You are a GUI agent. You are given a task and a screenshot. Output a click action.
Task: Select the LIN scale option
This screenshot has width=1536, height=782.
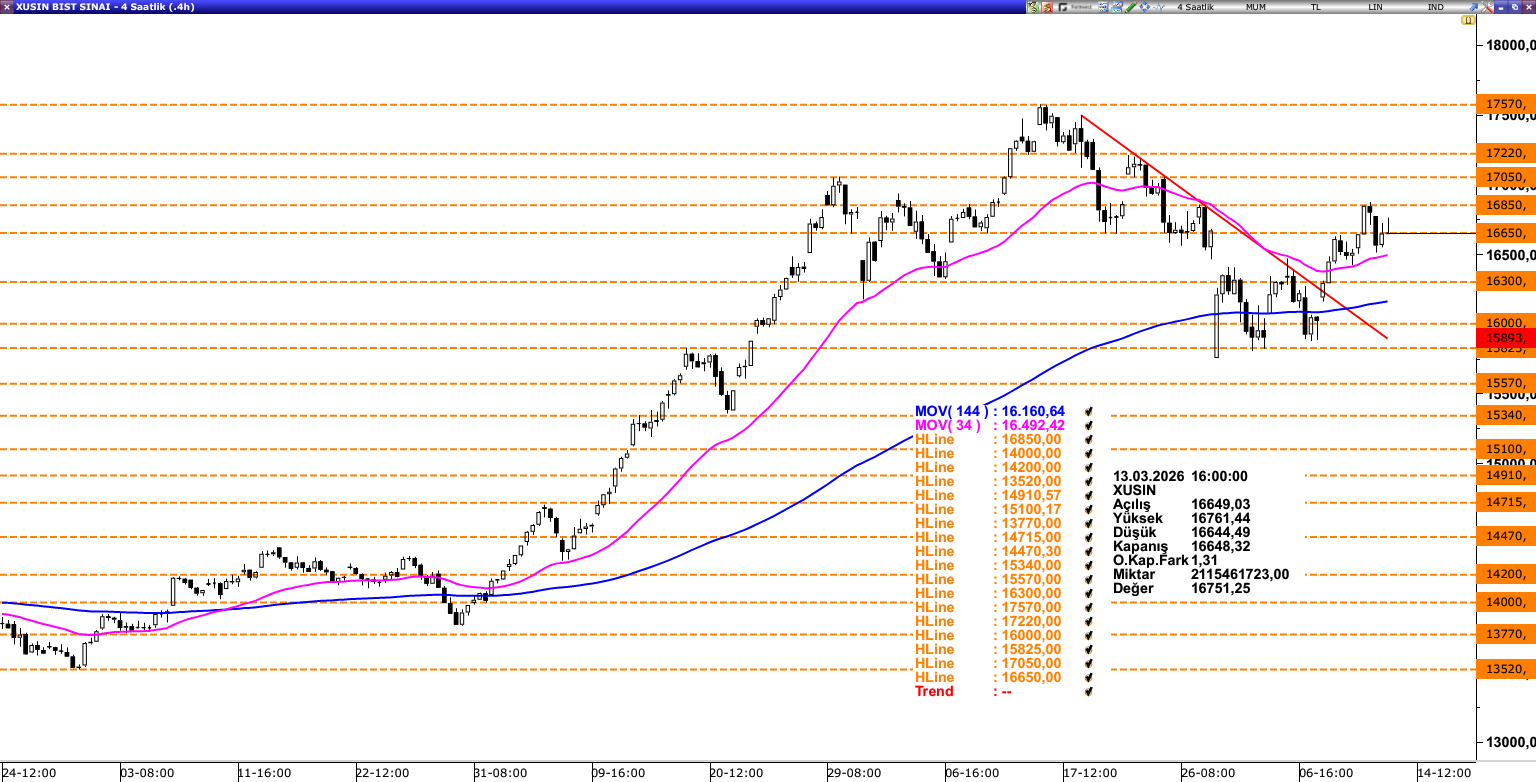click(x=1375, y=7)
